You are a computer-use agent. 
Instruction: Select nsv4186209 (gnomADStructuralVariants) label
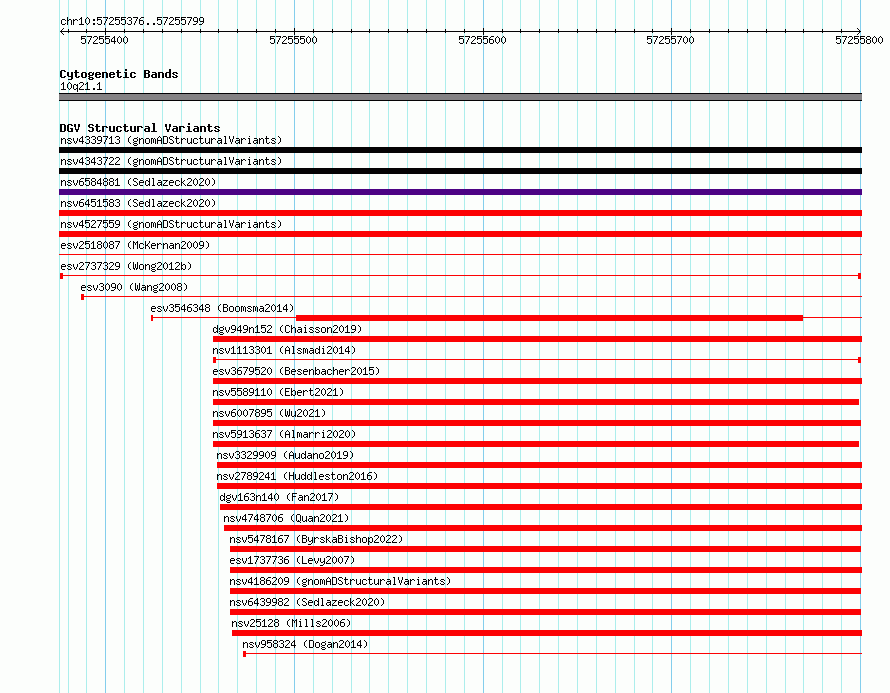pos(340,581)
